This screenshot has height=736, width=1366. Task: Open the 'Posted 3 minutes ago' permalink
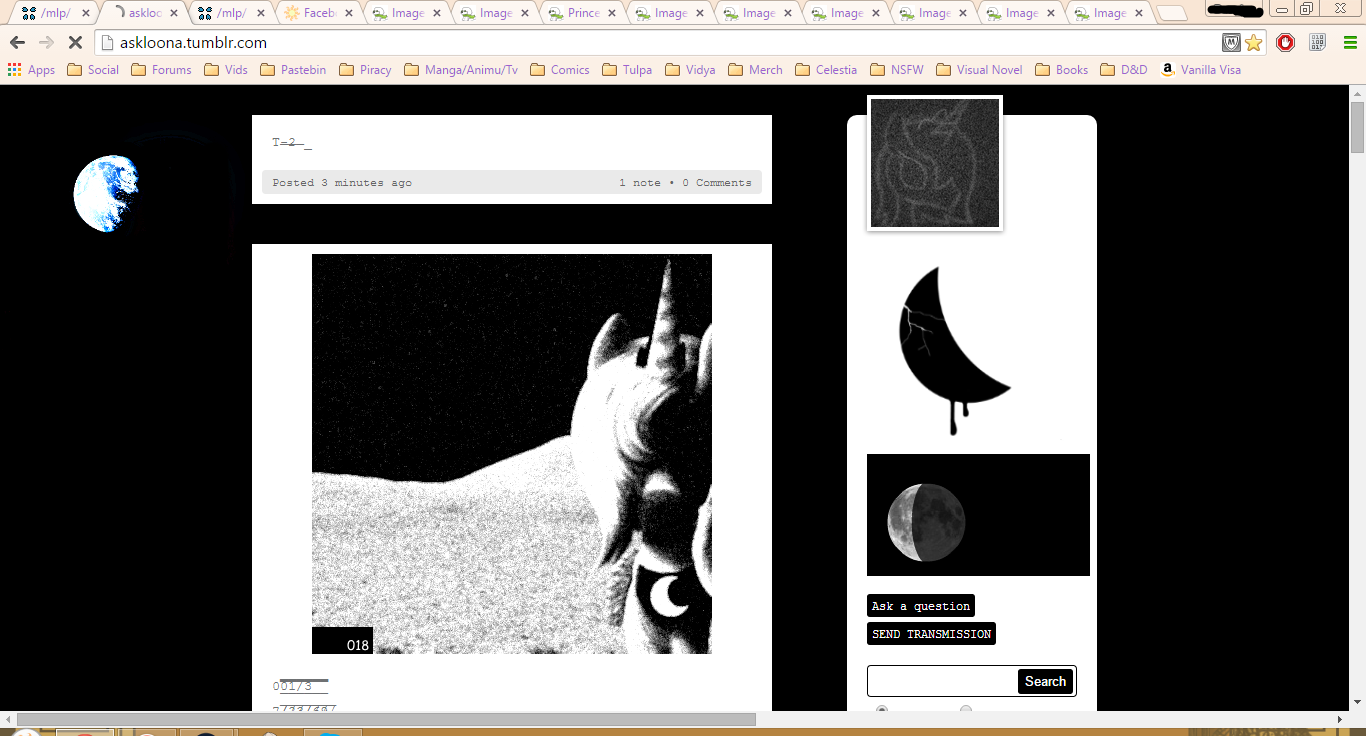coord(342,183)
